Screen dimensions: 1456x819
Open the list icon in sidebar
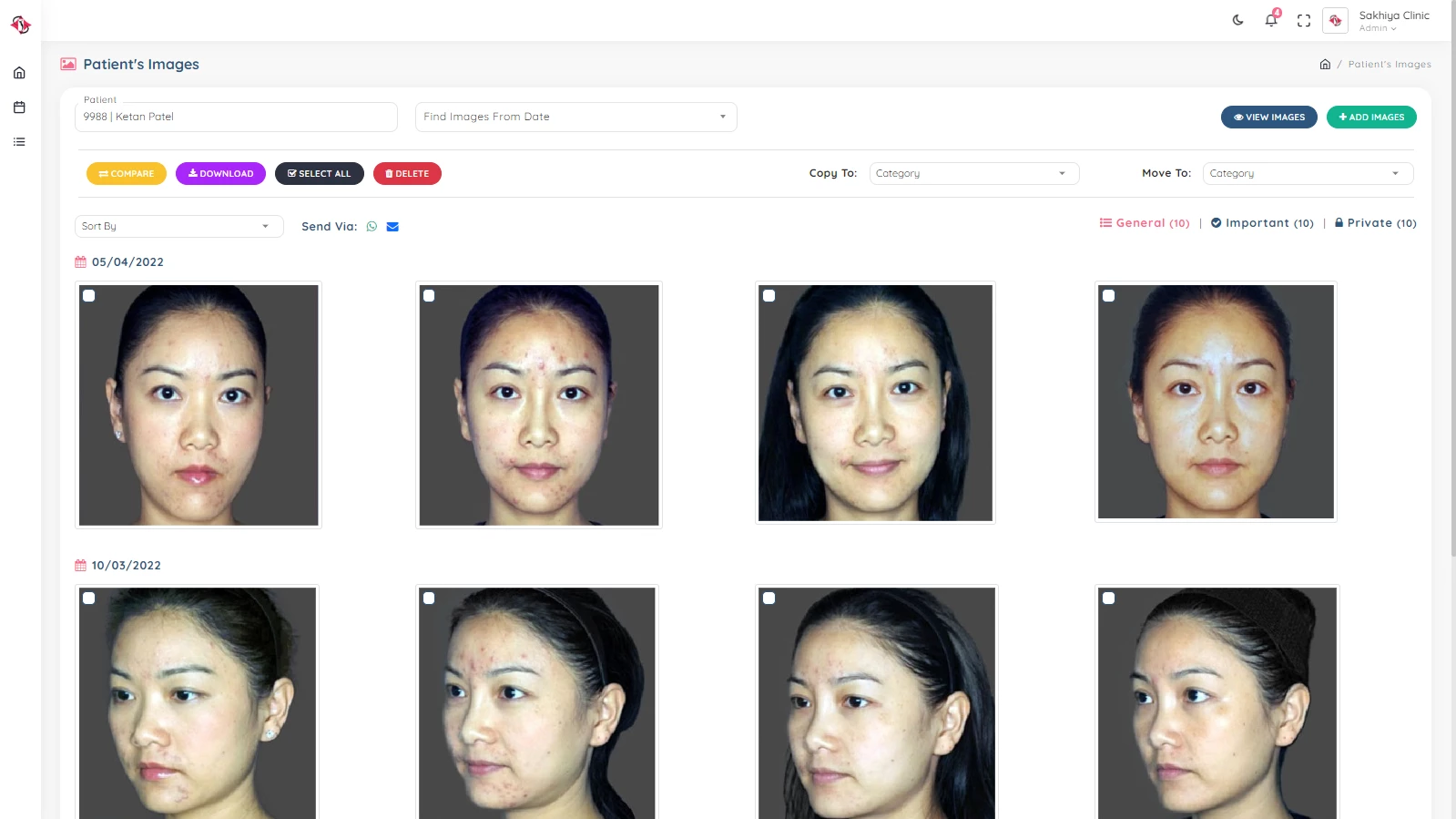tap(19, 142)
